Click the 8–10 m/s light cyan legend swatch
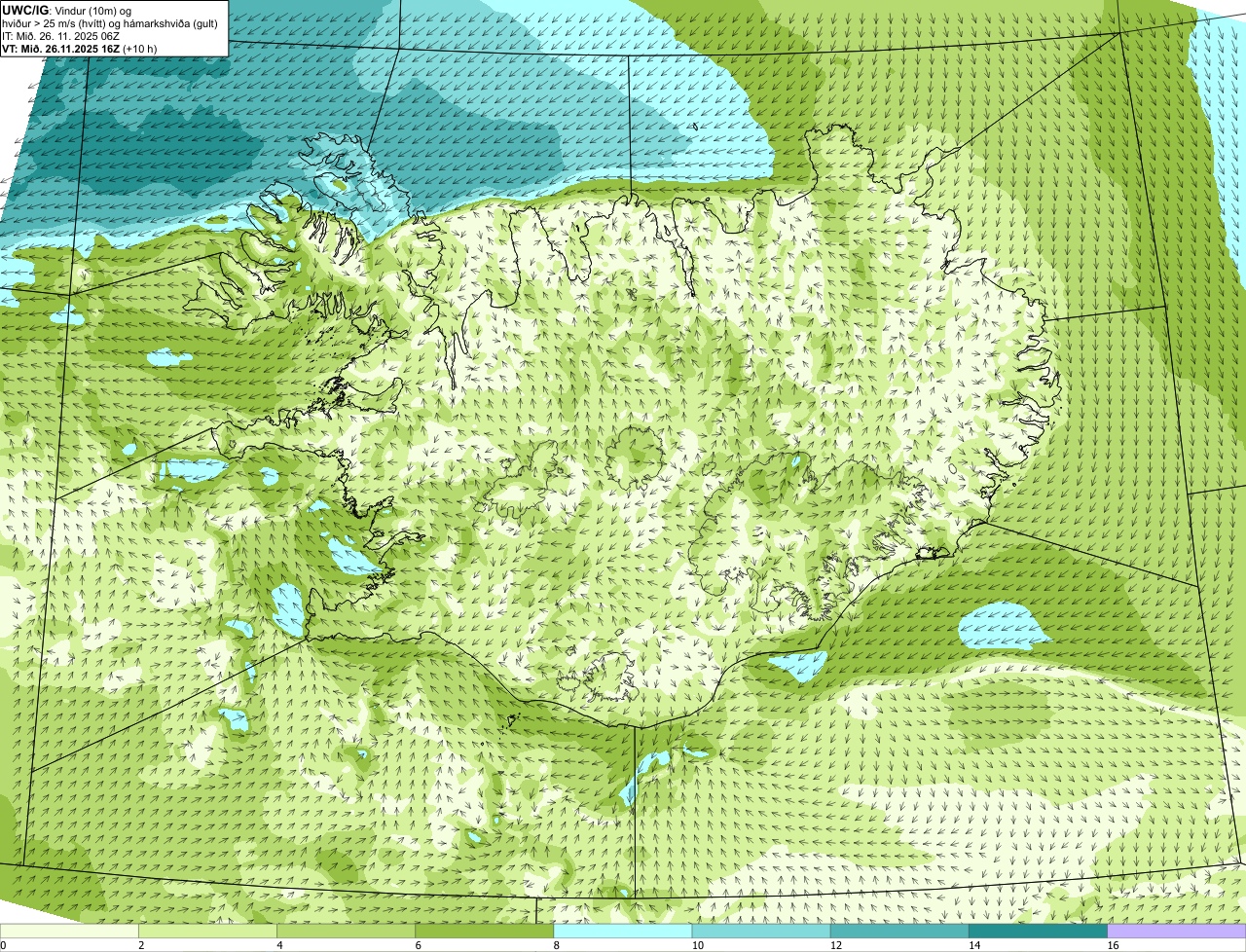The width and height of the screenshot is (1246, 952). click(622, 932)
